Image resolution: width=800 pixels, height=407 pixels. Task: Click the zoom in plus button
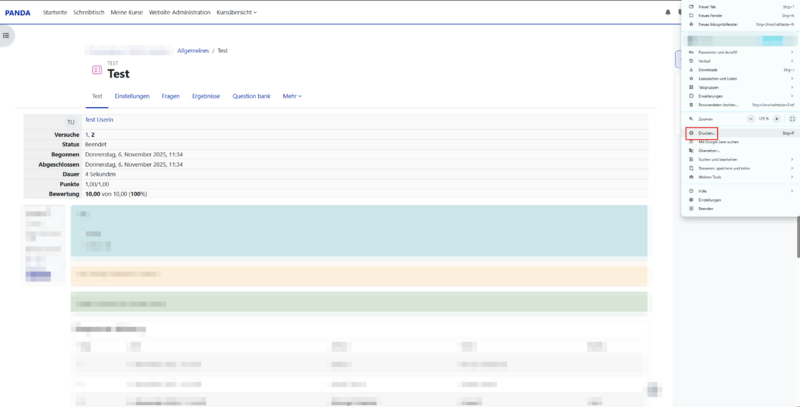[777, 118]
